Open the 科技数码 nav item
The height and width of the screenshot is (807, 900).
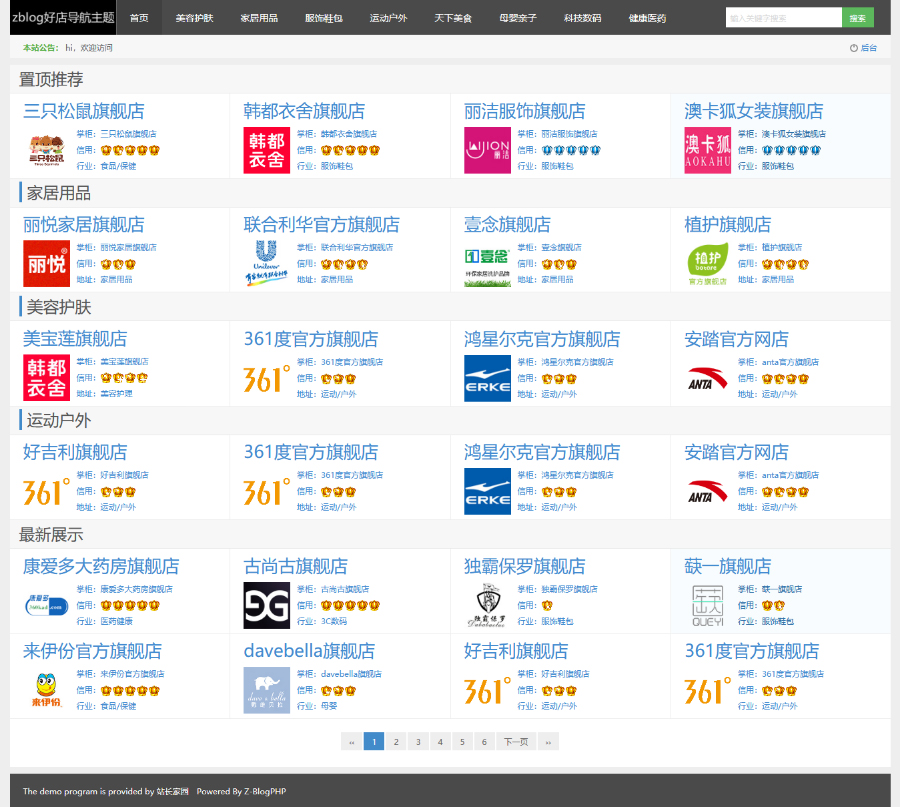pos(583,18)
